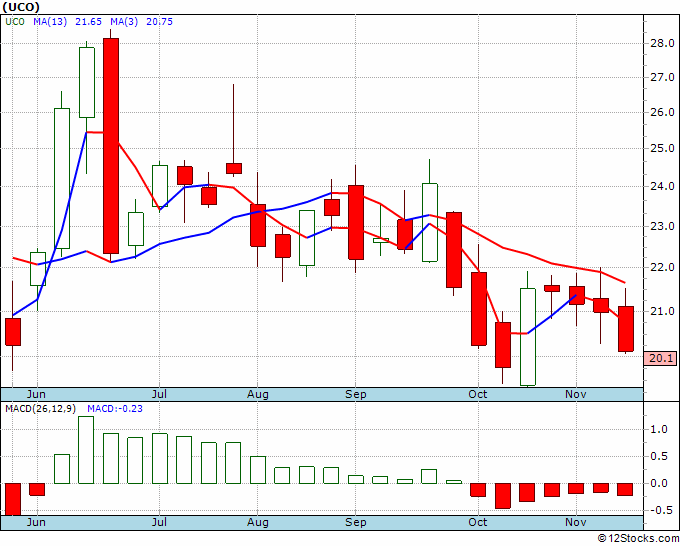Click Nov on the MACD panel axis
Viewport: 680px width, 546px height.
tap(576, 522)
